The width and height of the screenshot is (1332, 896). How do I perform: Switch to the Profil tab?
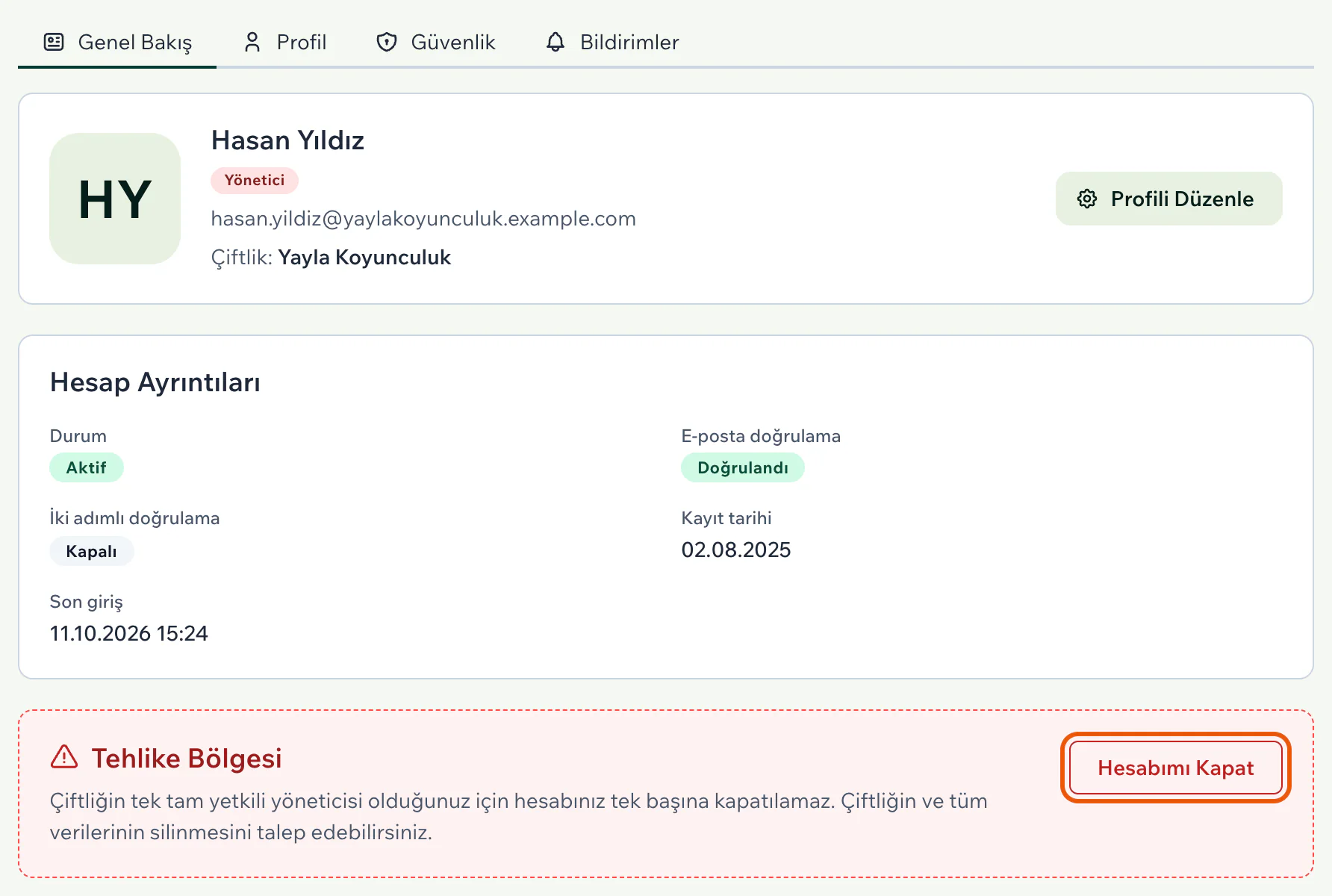[x=285, y=43]
